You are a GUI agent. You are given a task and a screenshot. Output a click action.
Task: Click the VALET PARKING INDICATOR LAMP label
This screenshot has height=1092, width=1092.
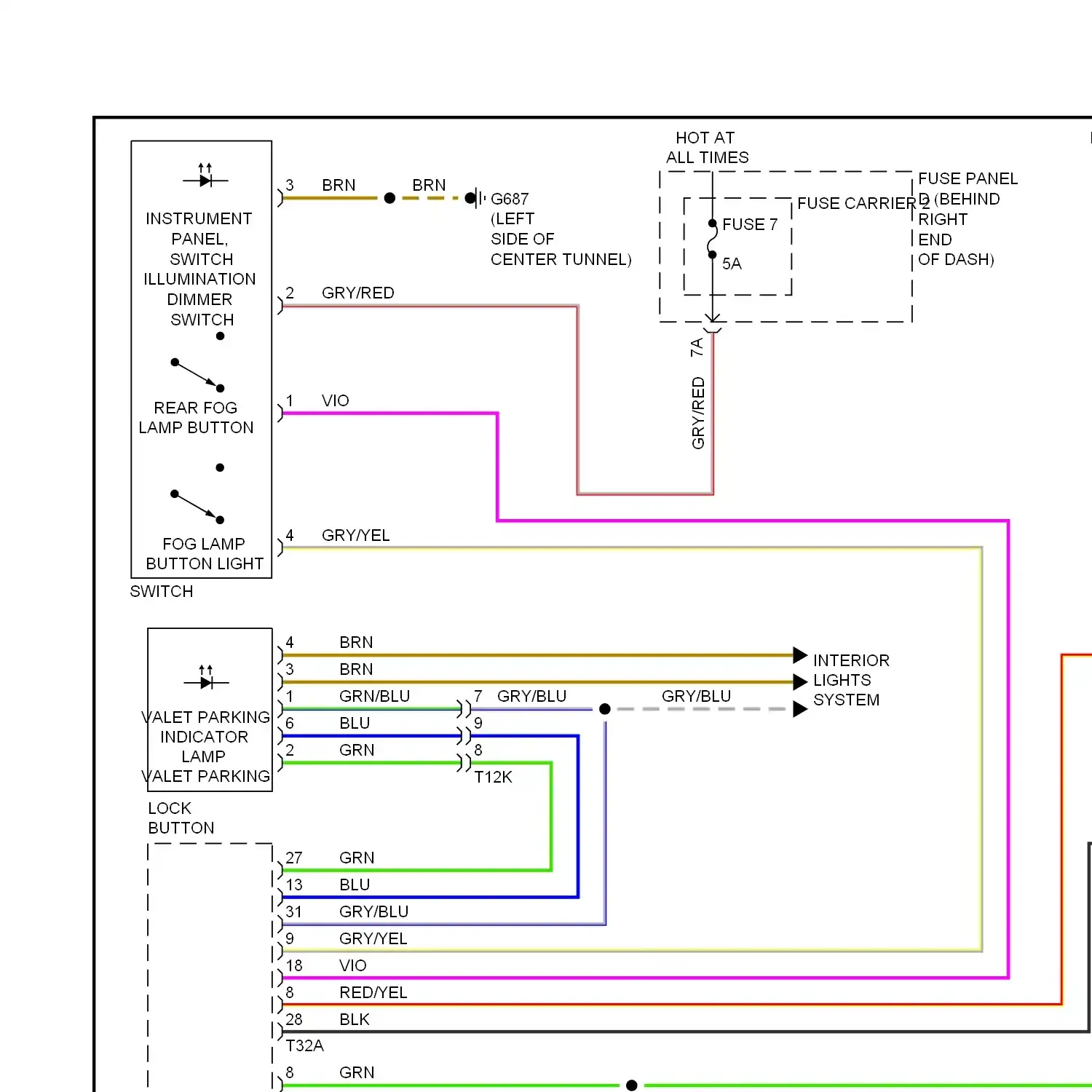coord(206,737)
